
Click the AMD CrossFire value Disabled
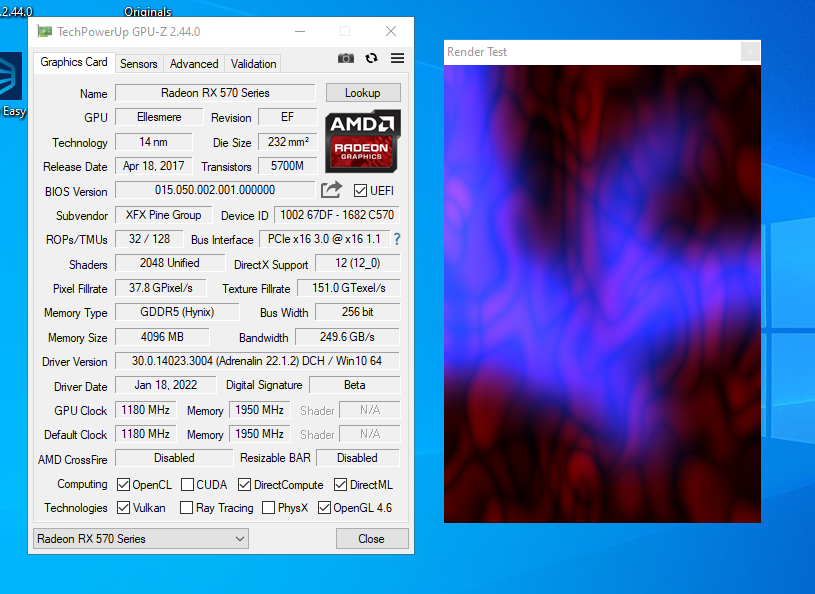click(174, 458)
